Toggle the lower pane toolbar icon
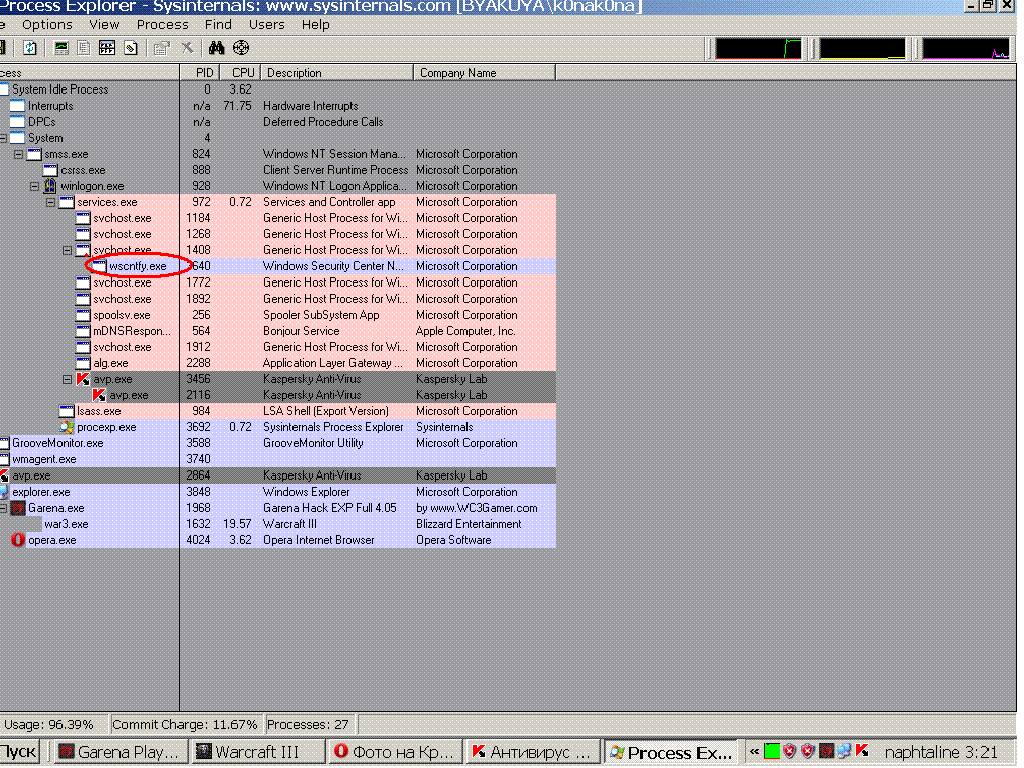Image resolution: width=1024 pixels, height=768 pixels. tap(106, 48)
